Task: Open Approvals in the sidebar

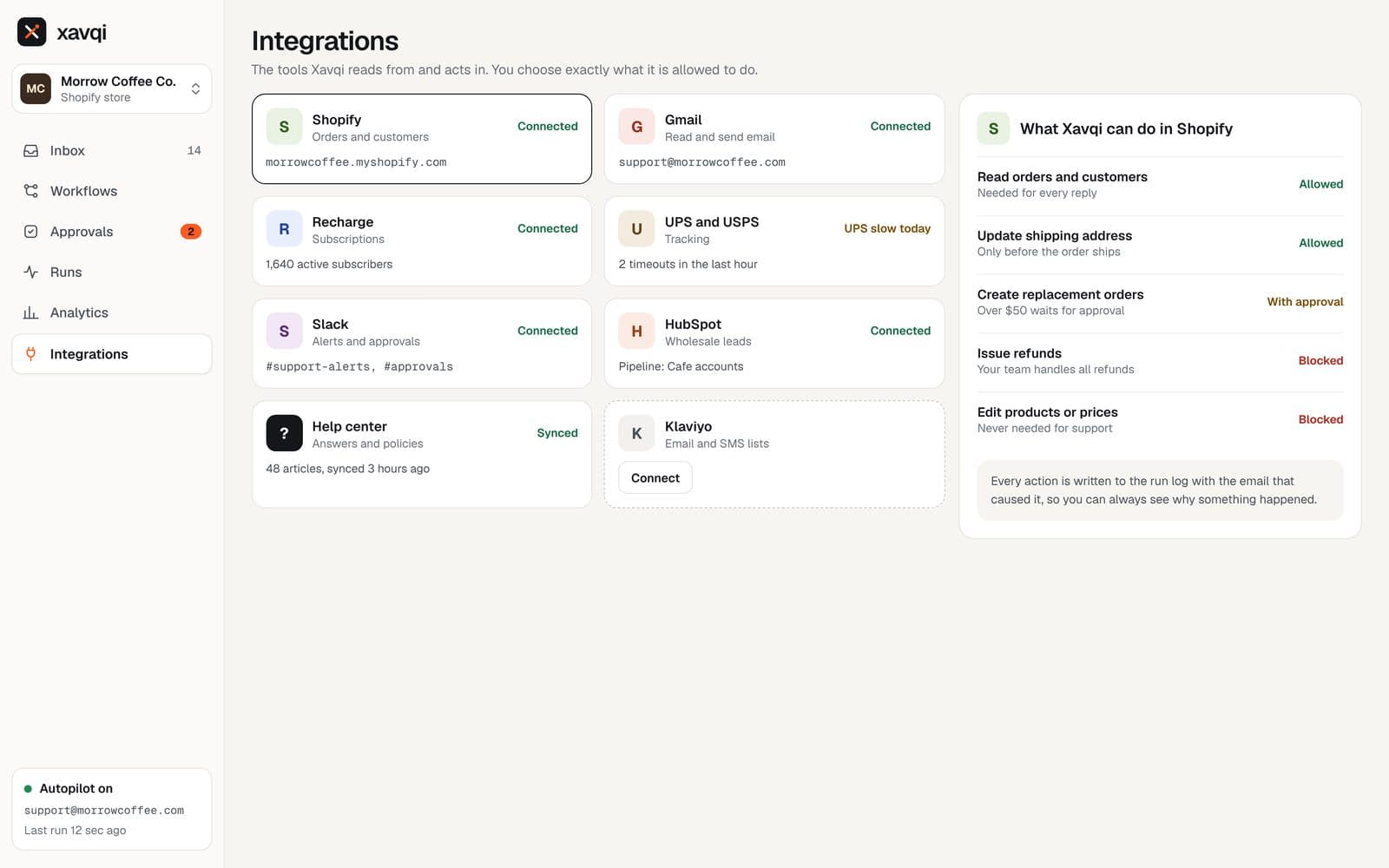Action: pos(112,232)
